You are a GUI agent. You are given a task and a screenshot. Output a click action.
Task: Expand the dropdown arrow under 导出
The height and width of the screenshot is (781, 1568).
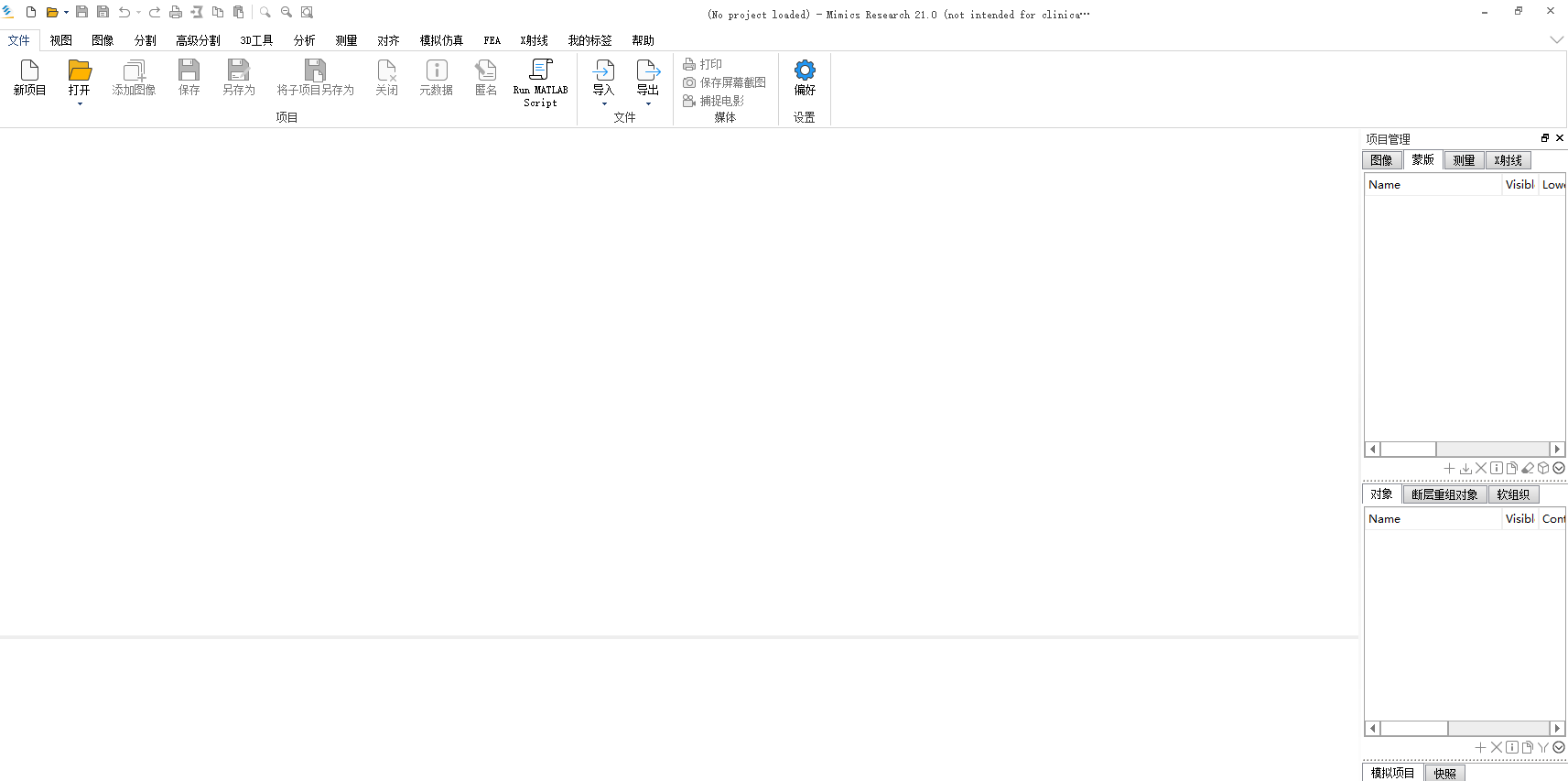(x=648, y=104)
